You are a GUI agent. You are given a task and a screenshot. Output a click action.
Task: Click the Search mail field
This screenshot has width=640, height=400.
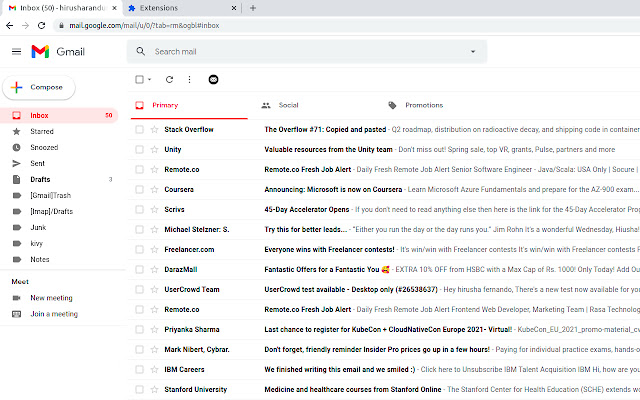(306, 51)
